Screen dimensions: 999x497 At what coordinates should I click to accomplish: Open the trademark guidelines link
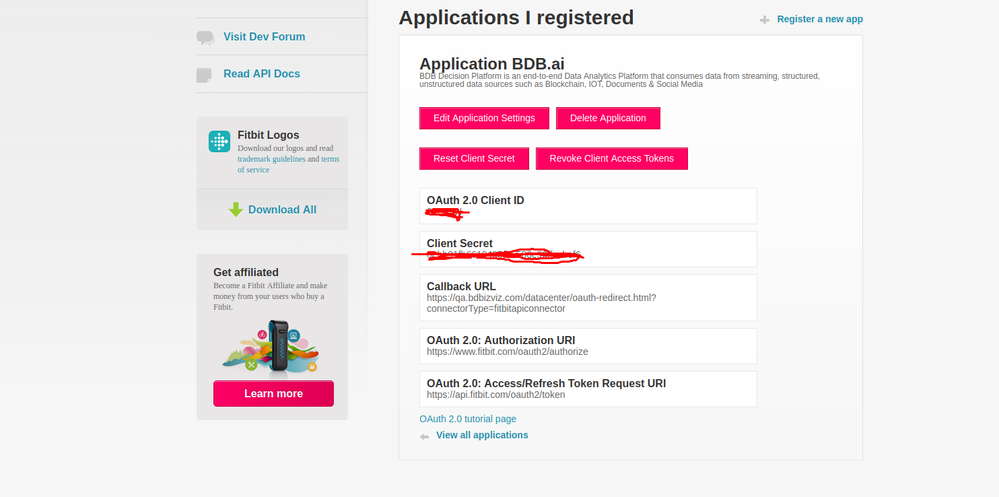tap(271, 159)
